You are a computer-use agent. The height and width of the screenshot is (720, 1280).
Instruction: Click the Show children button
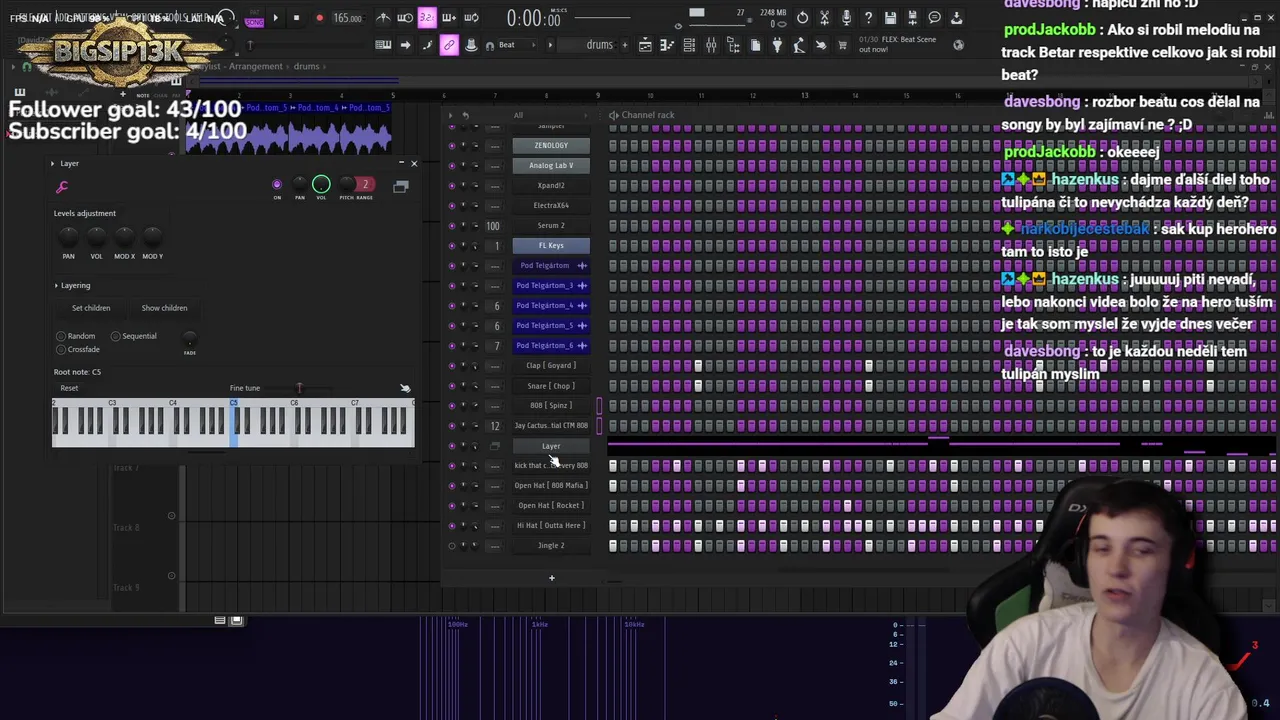click(x=164, y=308)
